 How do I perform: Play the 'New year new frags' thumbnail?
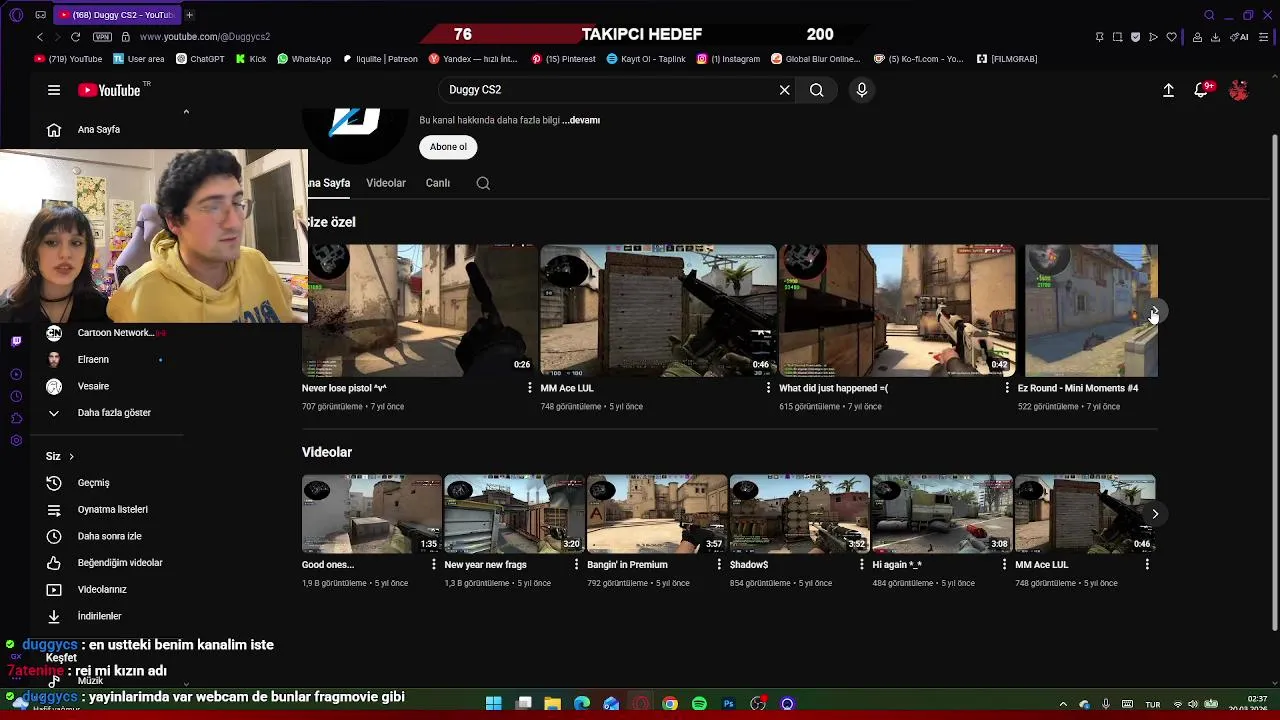click(514, 514)
